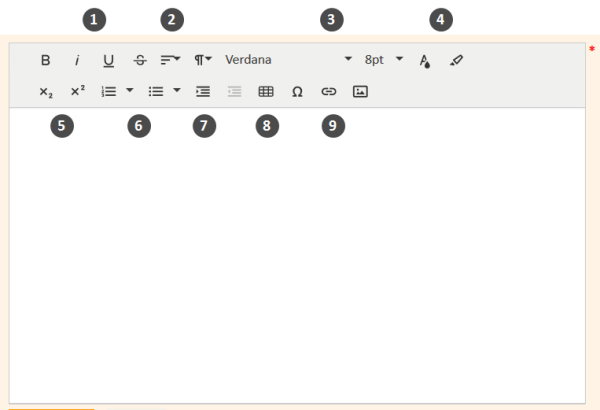Open the special characters omega menu
Screen dimensions: 600x410
tap(297, 91)
